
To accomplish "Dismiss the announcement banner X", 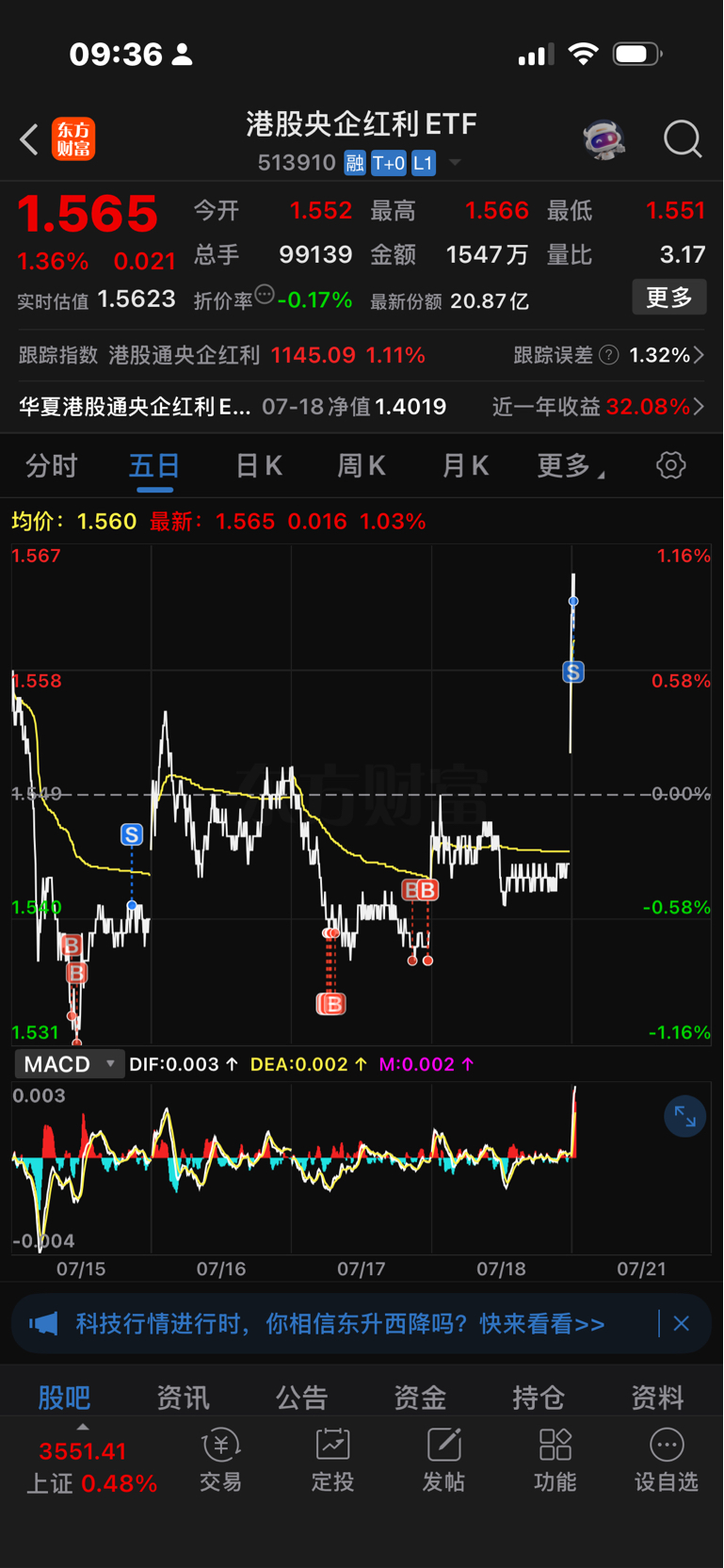I will (x=682, y=1324).
